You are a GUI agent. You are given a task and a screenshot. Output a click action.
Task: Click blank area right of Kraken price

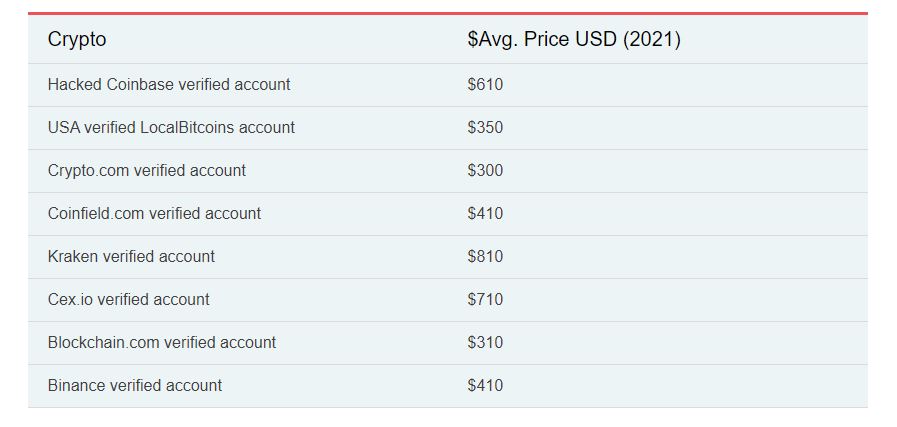point(686,257)
